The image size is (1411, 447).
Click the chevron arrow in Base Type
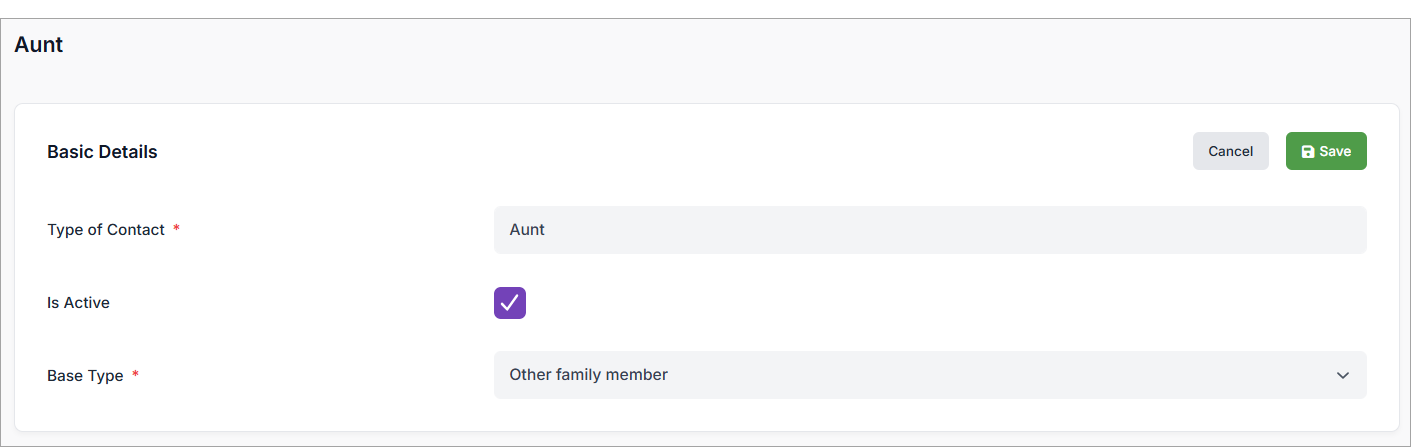[1342, 376]
